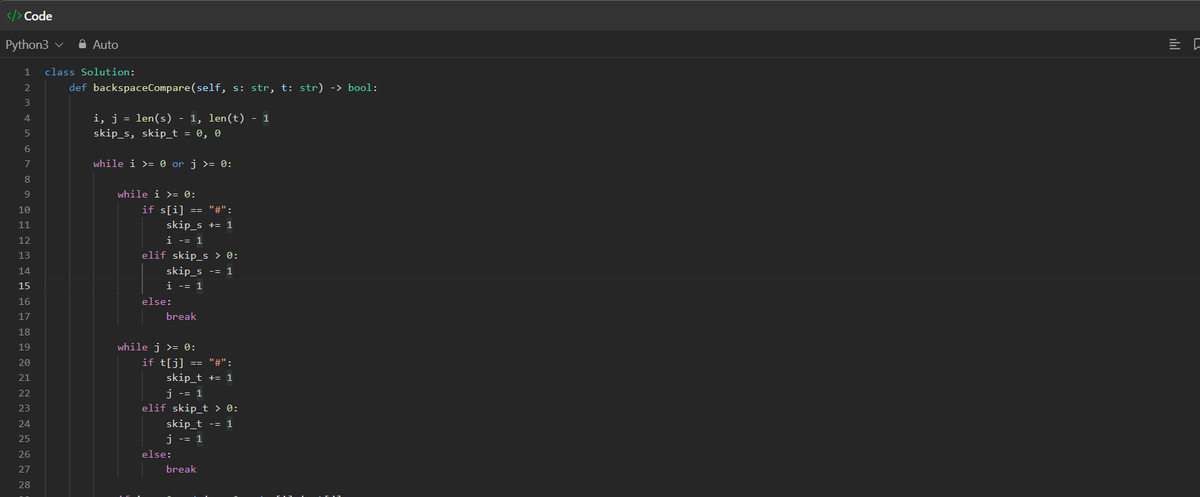
Task: Click line number 28 in the gutter
Action: pyautogui.click(x=22, y=485)
